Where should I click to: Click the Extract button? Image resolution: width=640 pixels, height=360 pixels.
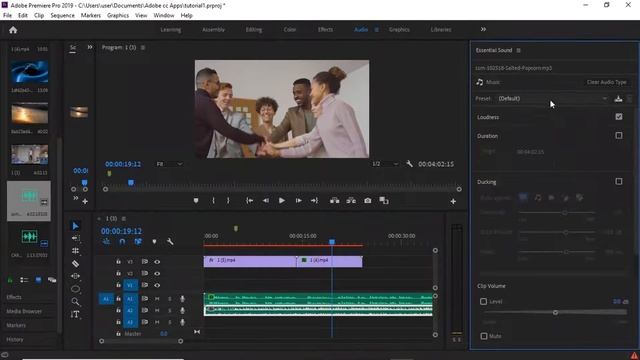pyautogui.click(x=351, y=200)
